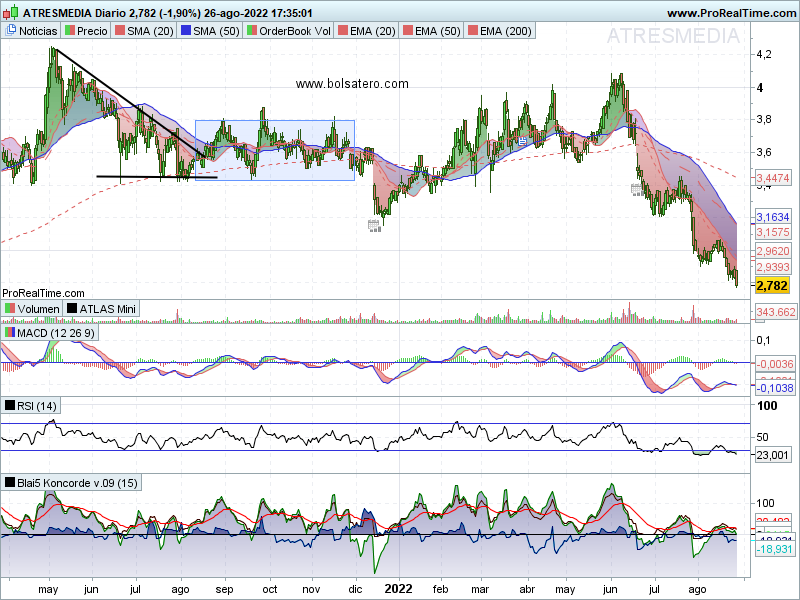Toggle the SMA (50) indicator label
The image size is (800, 600).
coord(210,31)
